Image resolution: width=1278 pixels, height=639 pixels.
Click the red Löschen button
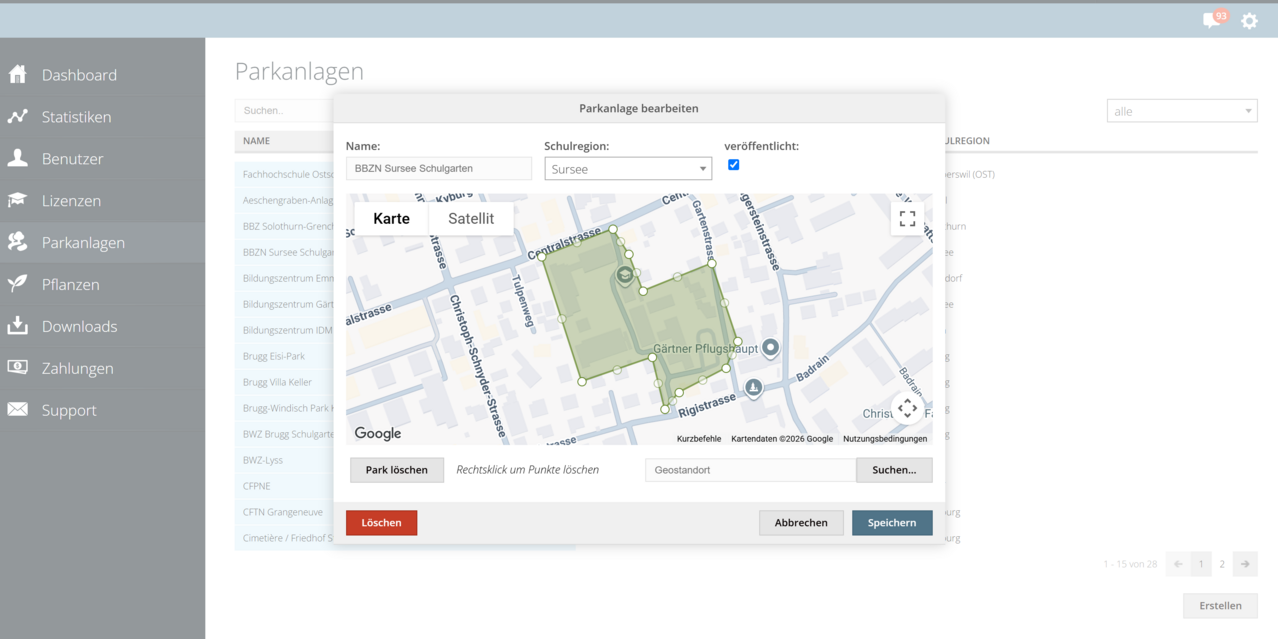(x=381, y=523)
